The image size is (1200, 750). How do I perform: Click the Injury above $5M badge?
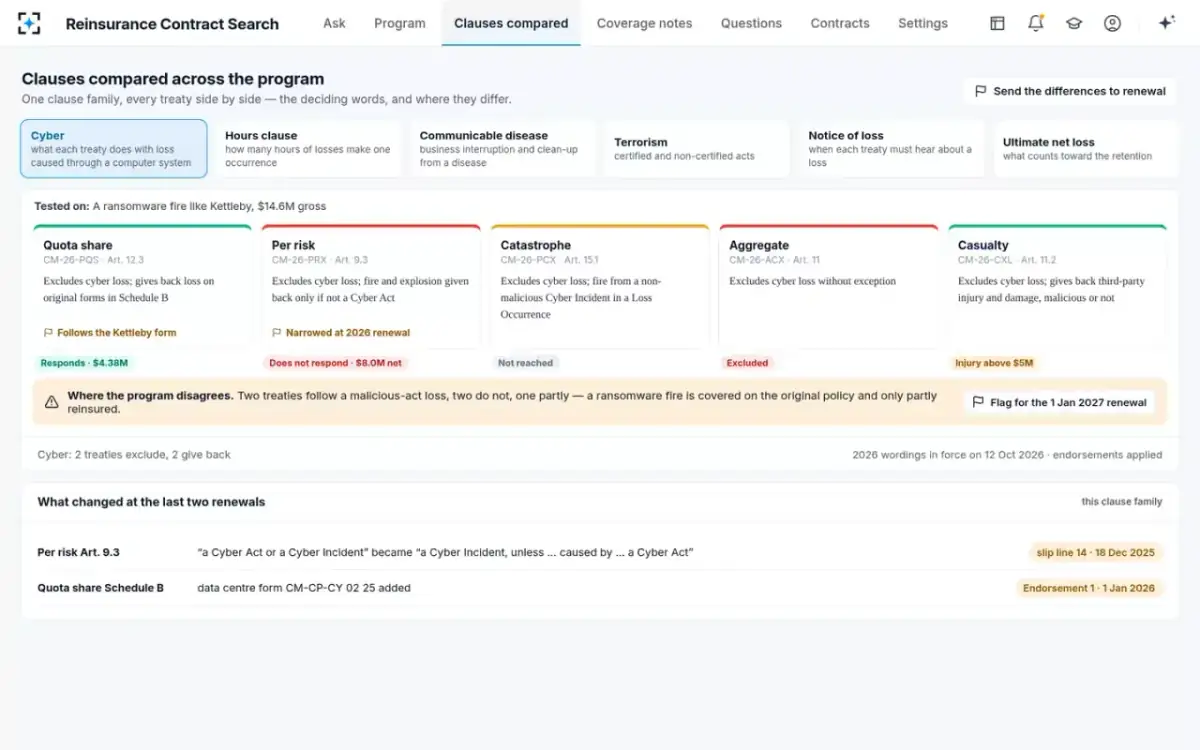pos(994,363)
